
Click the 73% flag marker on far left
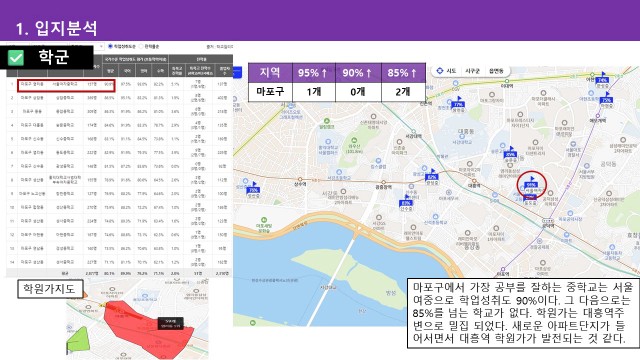(253, 188)
